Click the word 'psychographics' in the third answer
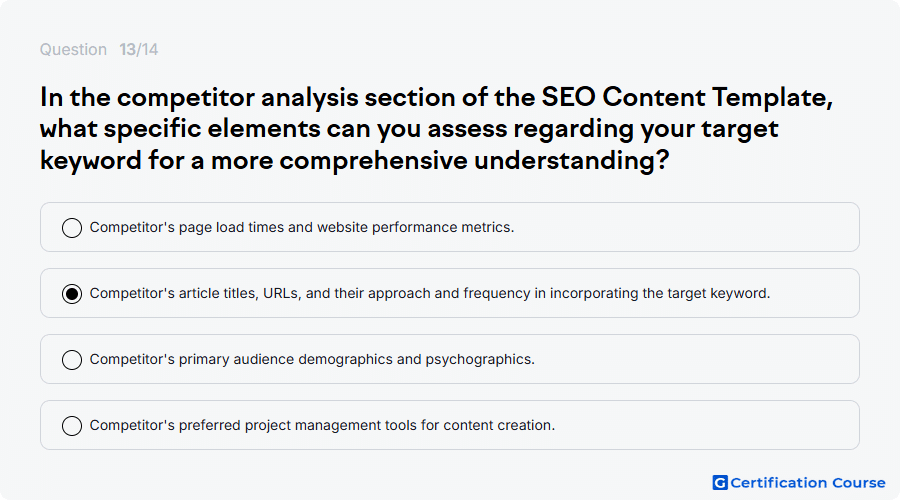Image resolution: width=900 pixels, height=500 pixels. click(x=480, y=359)
